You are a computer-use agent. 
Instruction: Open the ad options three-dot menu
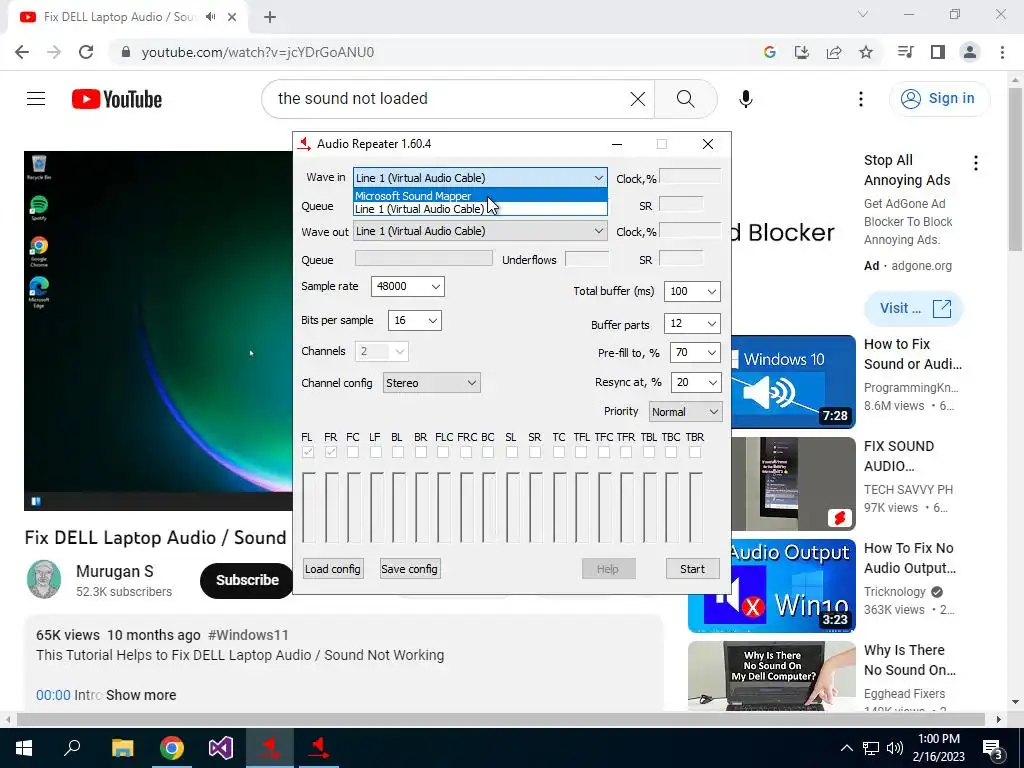[x=976, y=163]
